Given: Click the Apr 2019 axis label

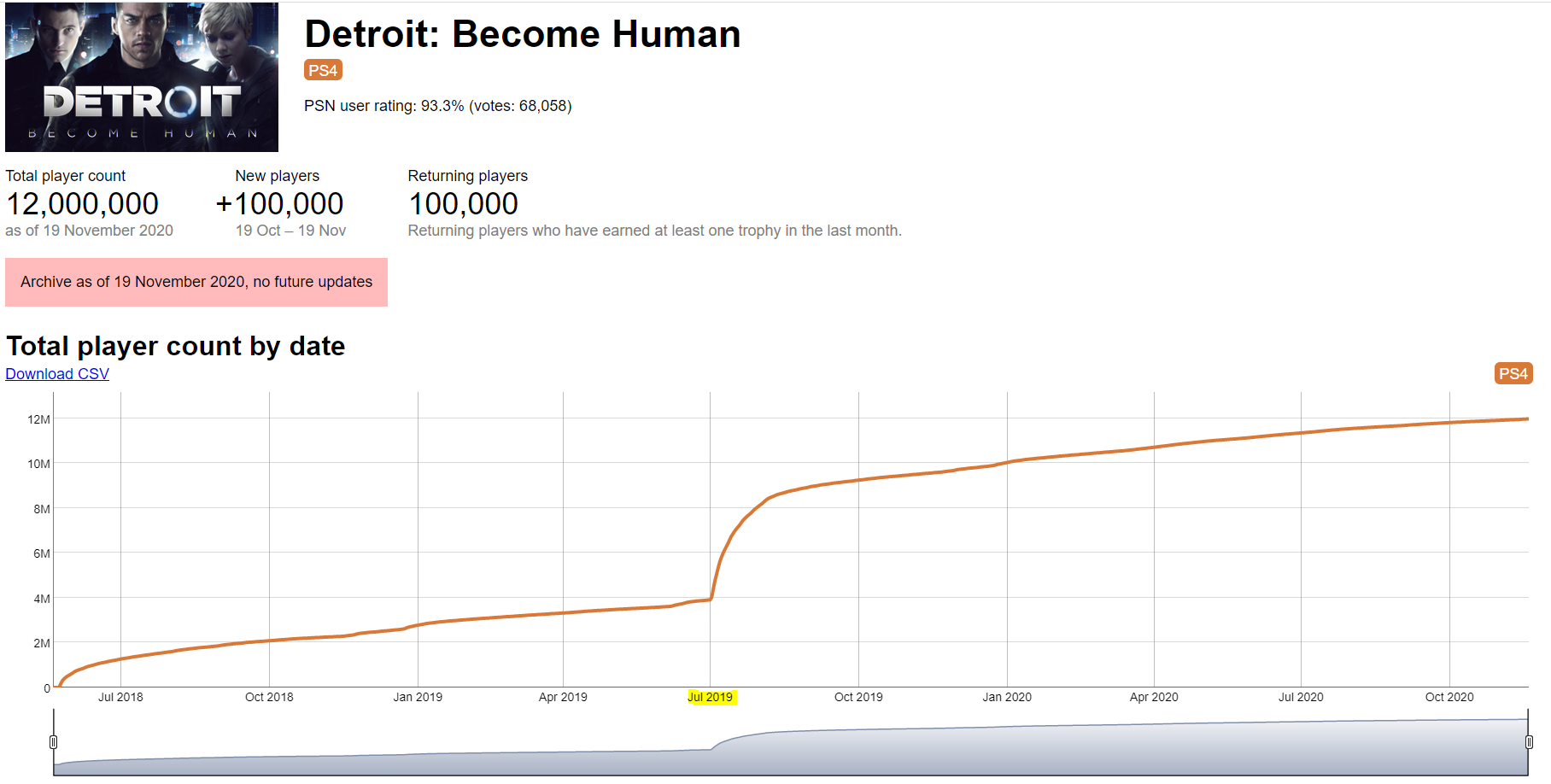Looking at the screenshot, I should [x=563, y=697].
